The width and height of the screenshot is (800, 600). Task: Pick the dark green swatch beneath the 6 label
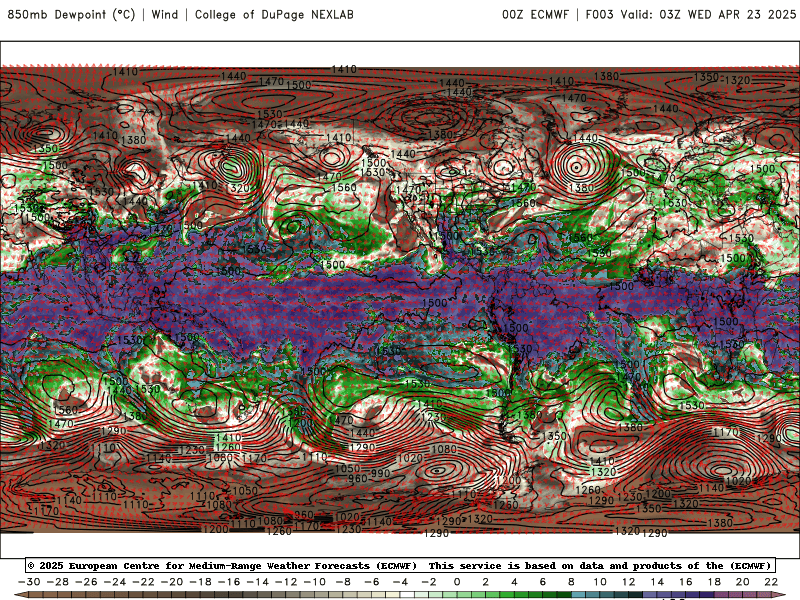550,596
